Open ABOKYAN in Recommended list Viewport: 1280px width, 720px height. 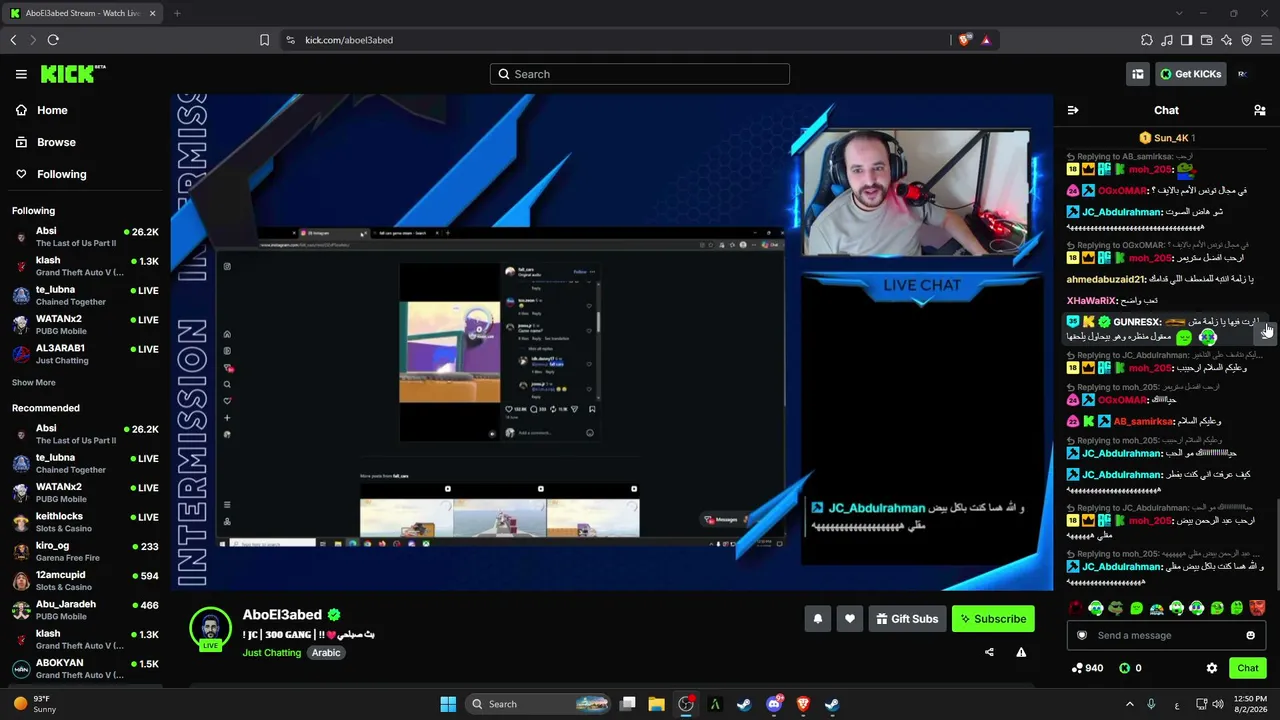coord(86,668)
